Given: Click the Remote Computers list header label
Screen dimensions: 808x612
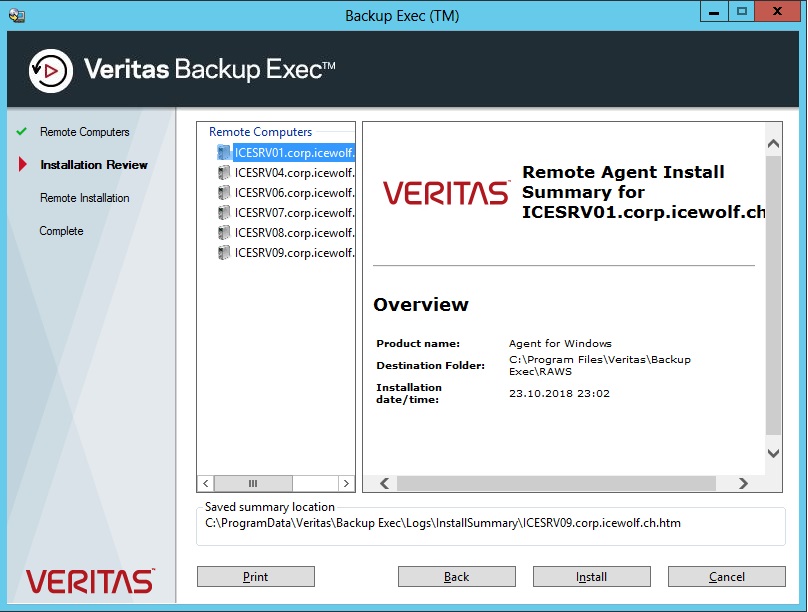Looking at the screenshot, I should coord(260,132).
